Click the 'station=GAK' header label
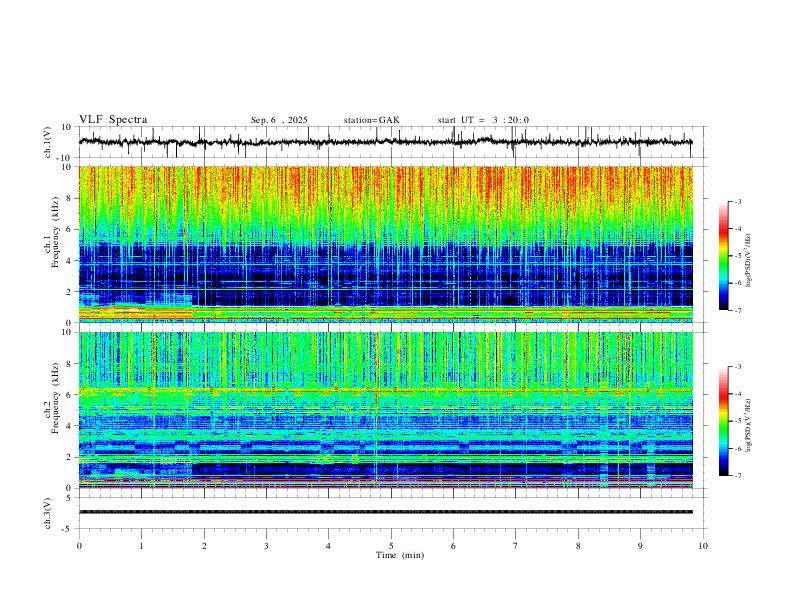The image size is (792, 612). coord(371,120)
